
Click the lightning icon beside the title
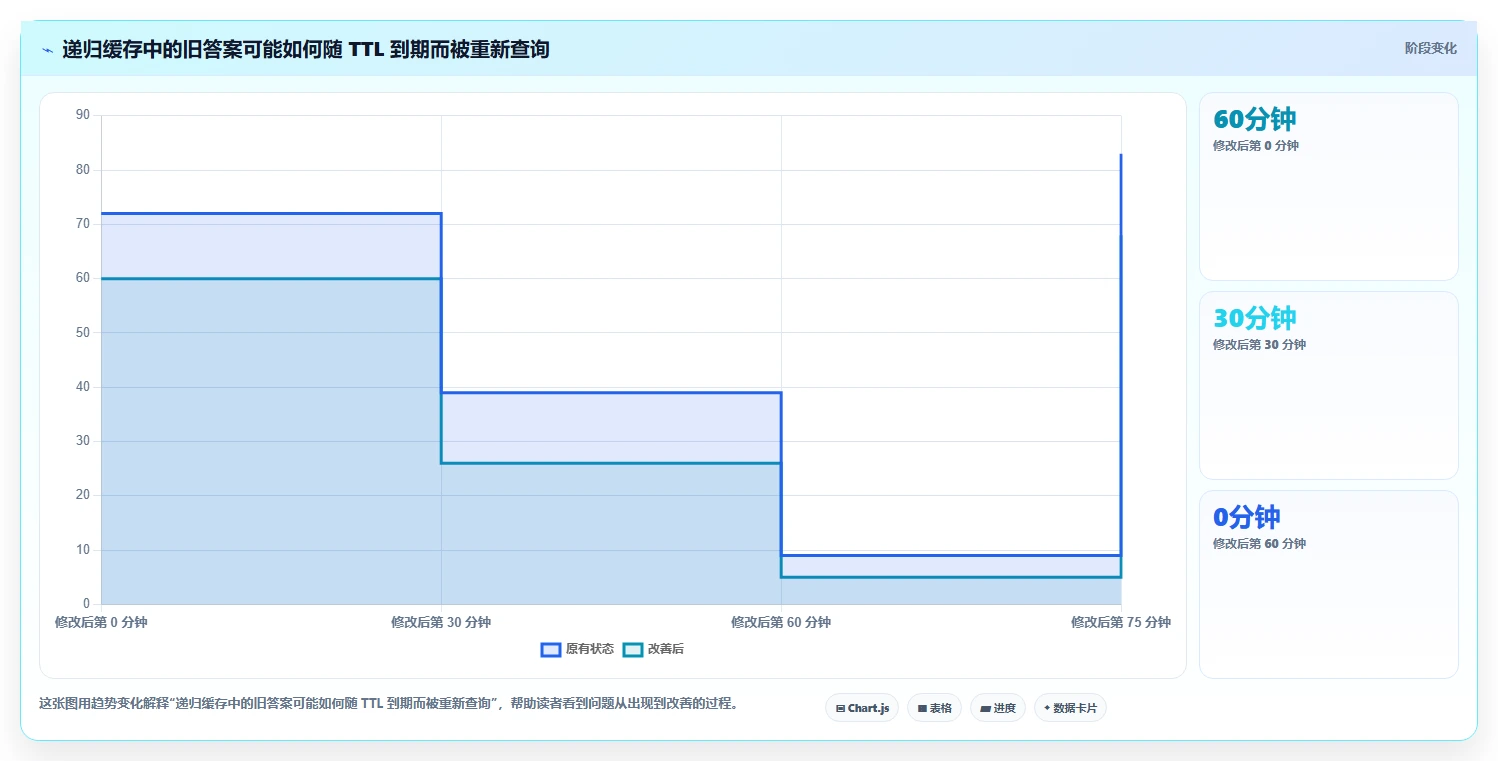(x=47, y=50)
